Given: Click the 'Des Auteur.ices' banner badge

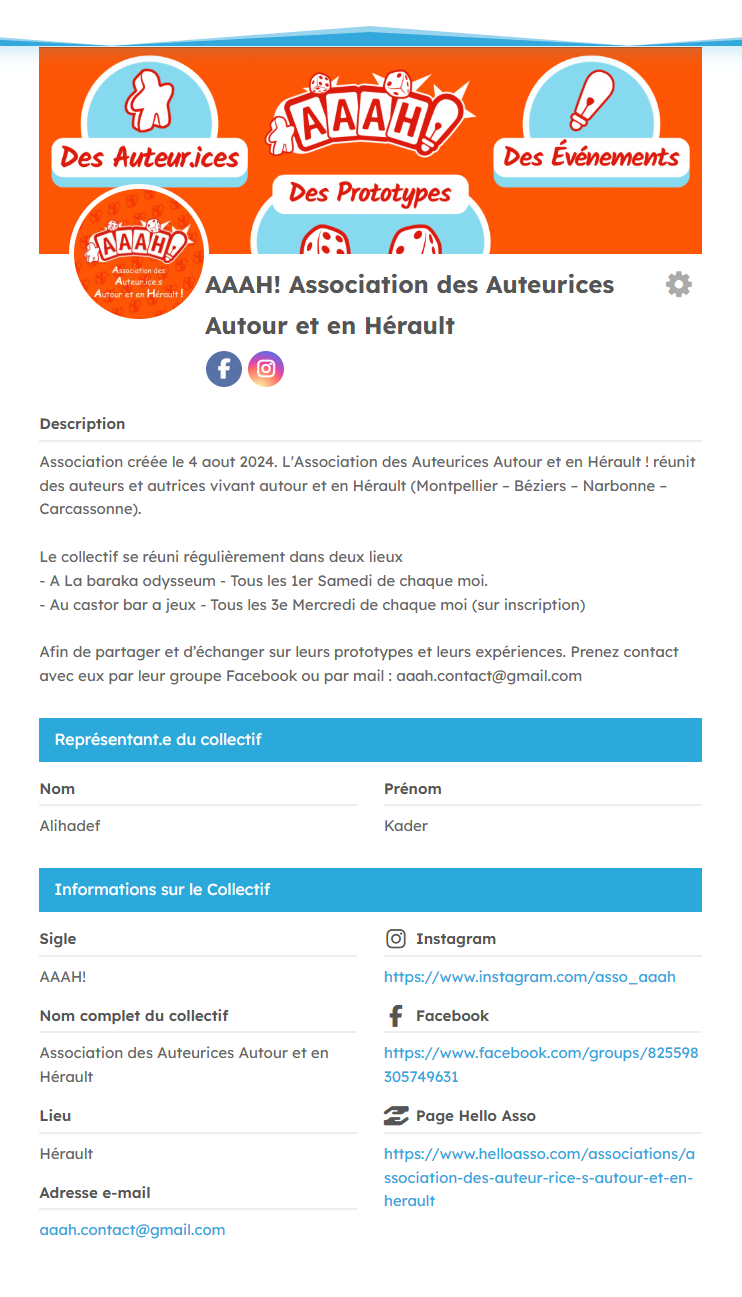Looking at the screenshot, I should click(149, 158).
